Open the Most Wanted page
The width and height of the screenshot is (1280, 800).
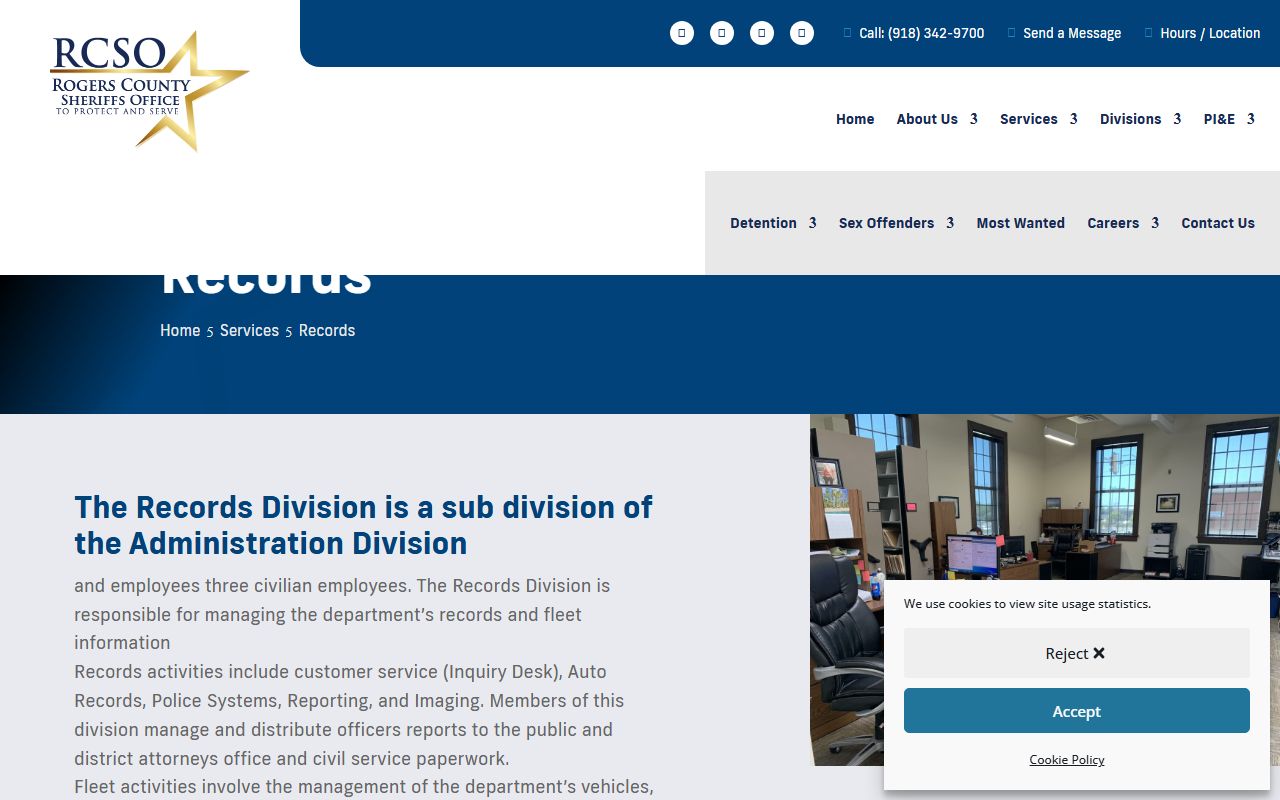coord(1020,223)
